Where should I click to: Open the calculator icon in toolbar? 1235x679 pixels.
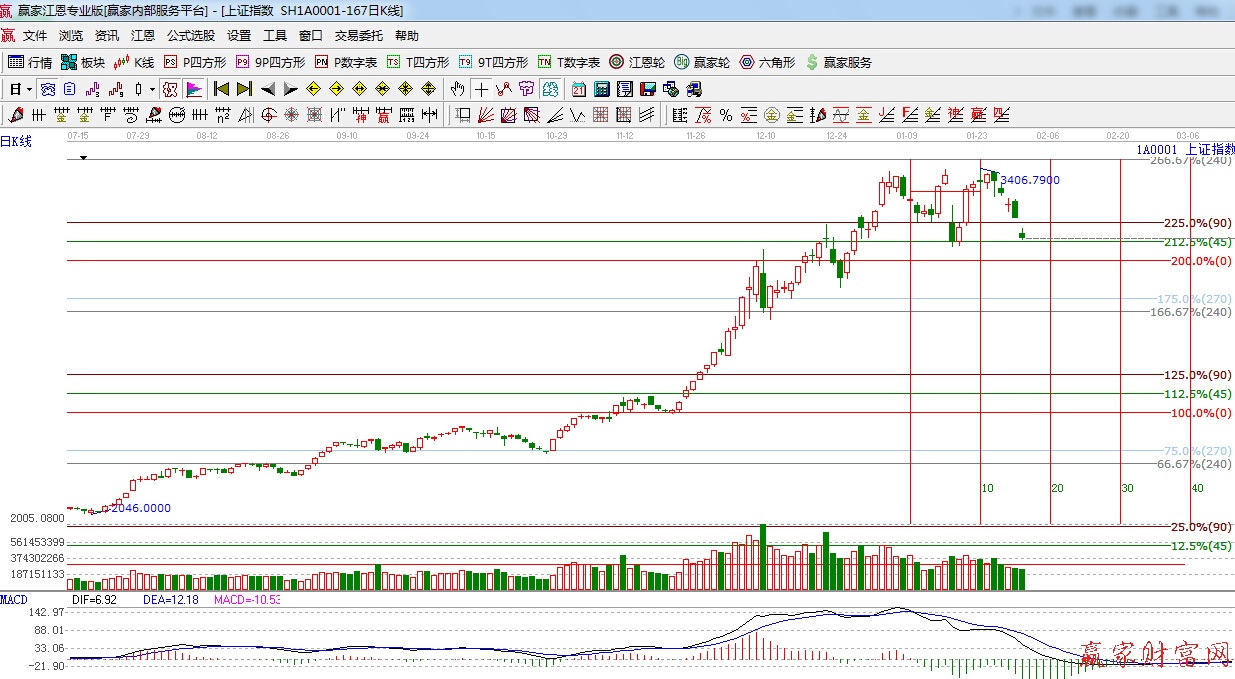click(x=601, y=89)
